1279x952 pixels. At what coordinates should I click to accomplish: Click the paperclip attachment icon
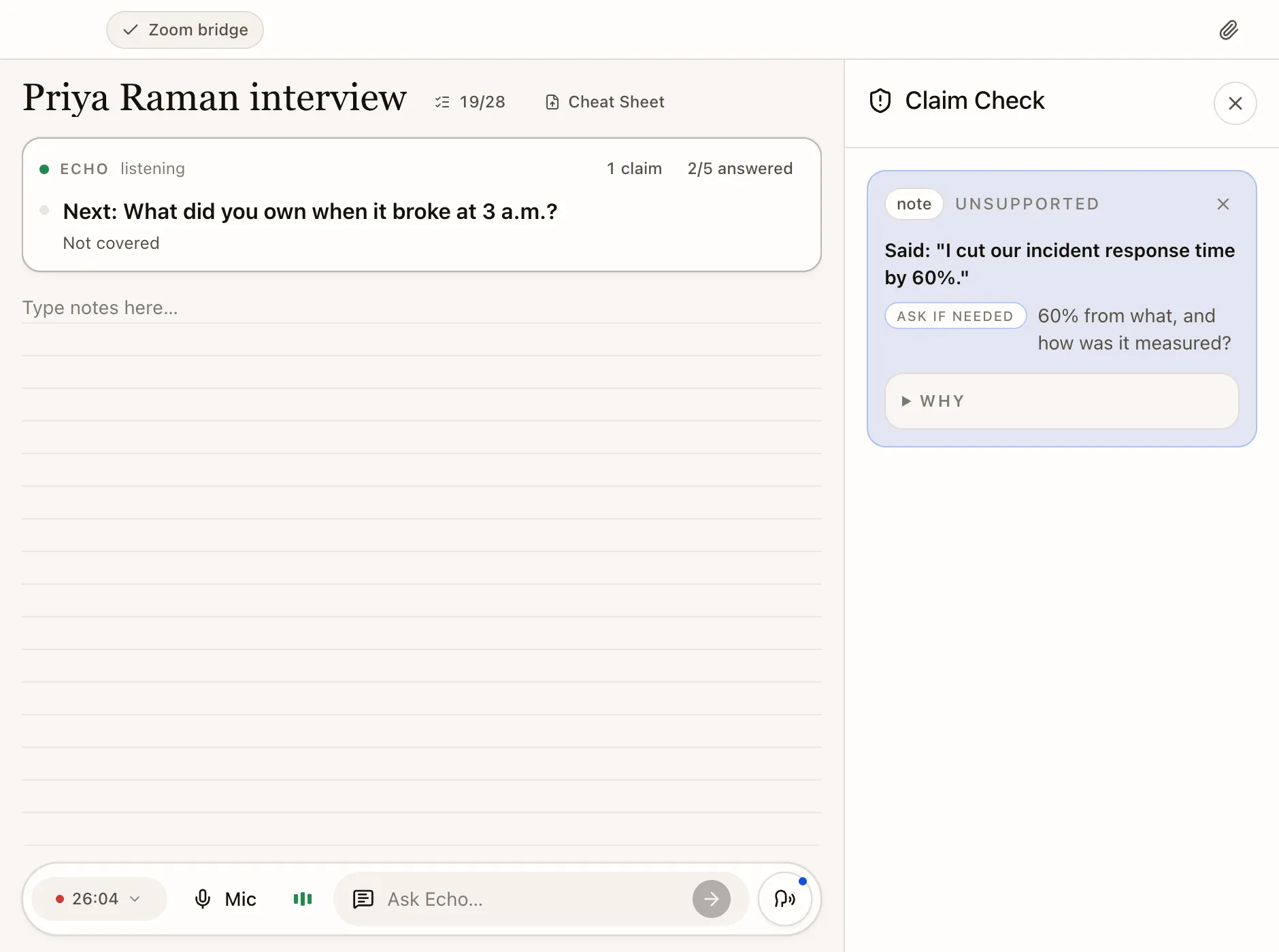1229,30
